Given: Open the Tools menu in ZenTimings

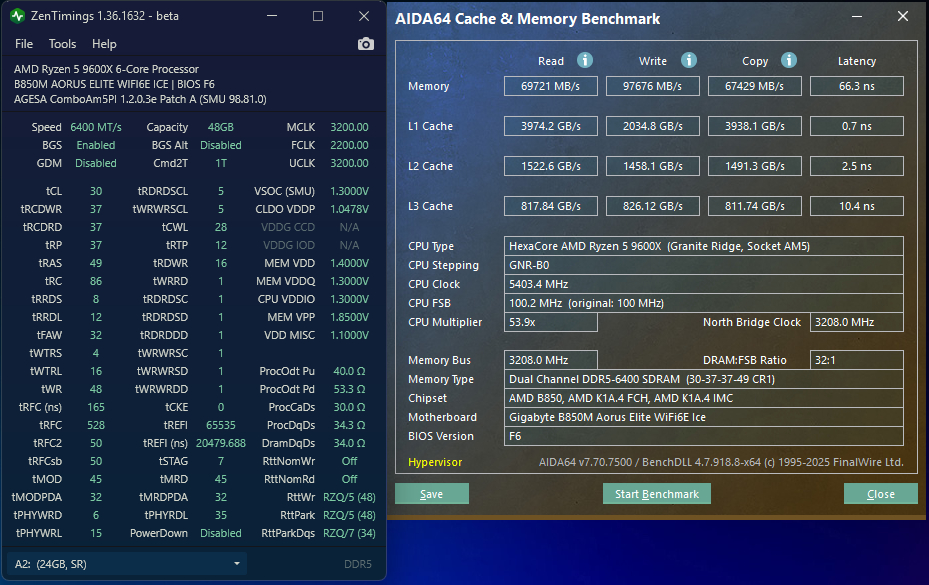Looking at the screenshot, I should (x=62, y=44).
